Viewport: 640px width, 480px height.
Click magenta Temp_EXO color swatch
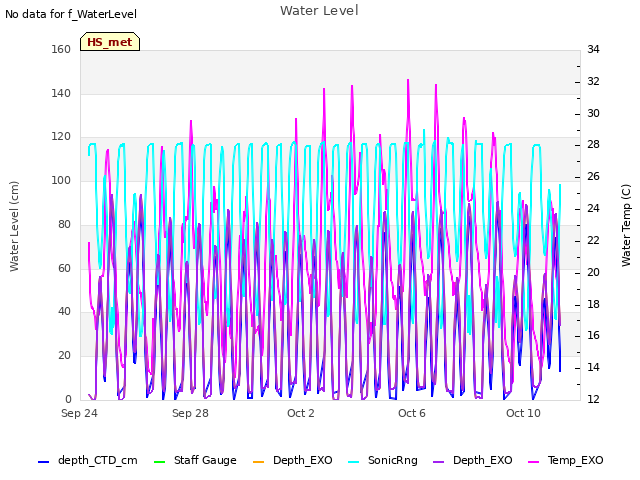coord(533,462)
